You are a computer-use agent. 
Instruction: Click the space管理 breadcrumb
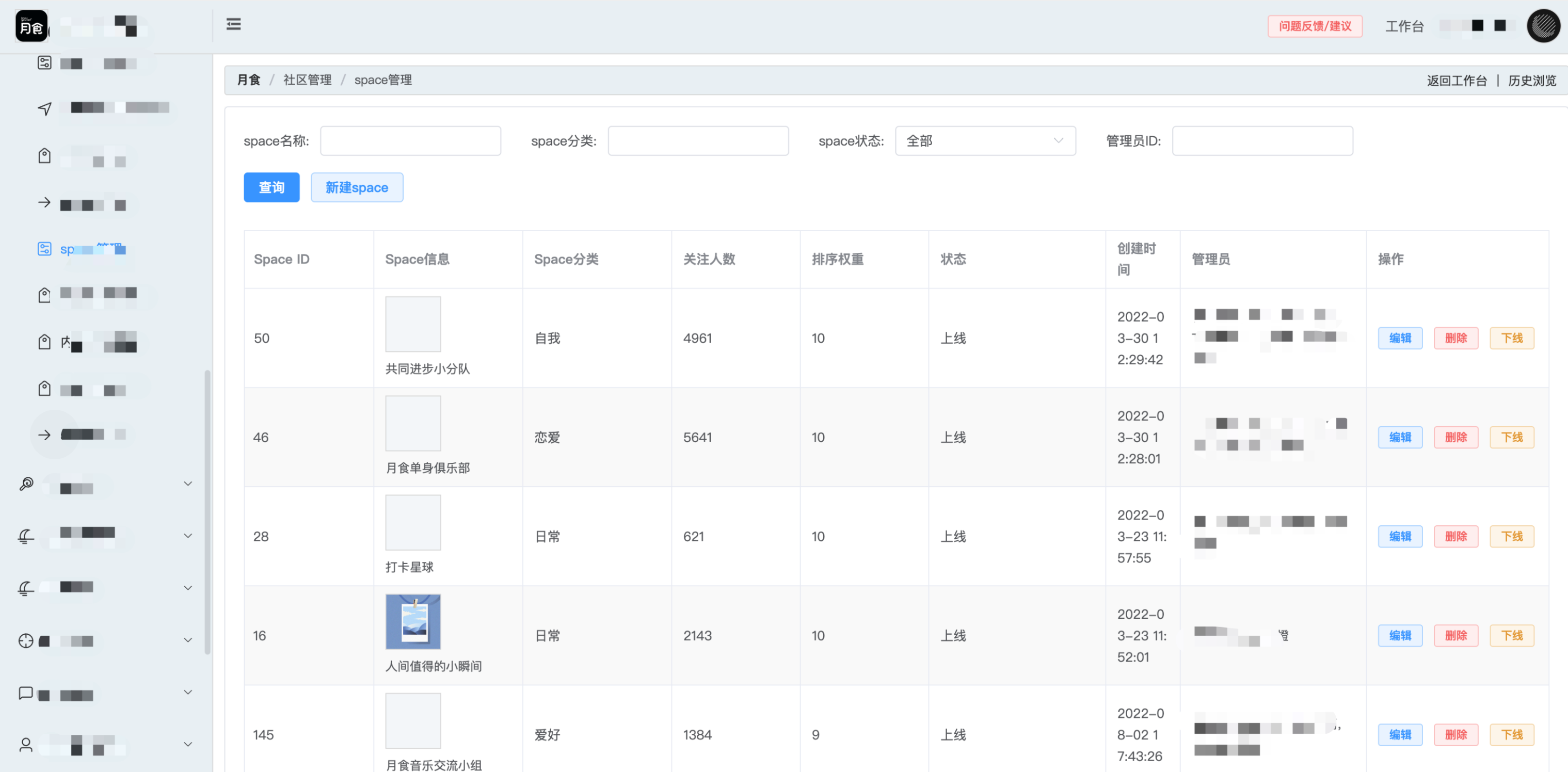(x=383, y=81)
